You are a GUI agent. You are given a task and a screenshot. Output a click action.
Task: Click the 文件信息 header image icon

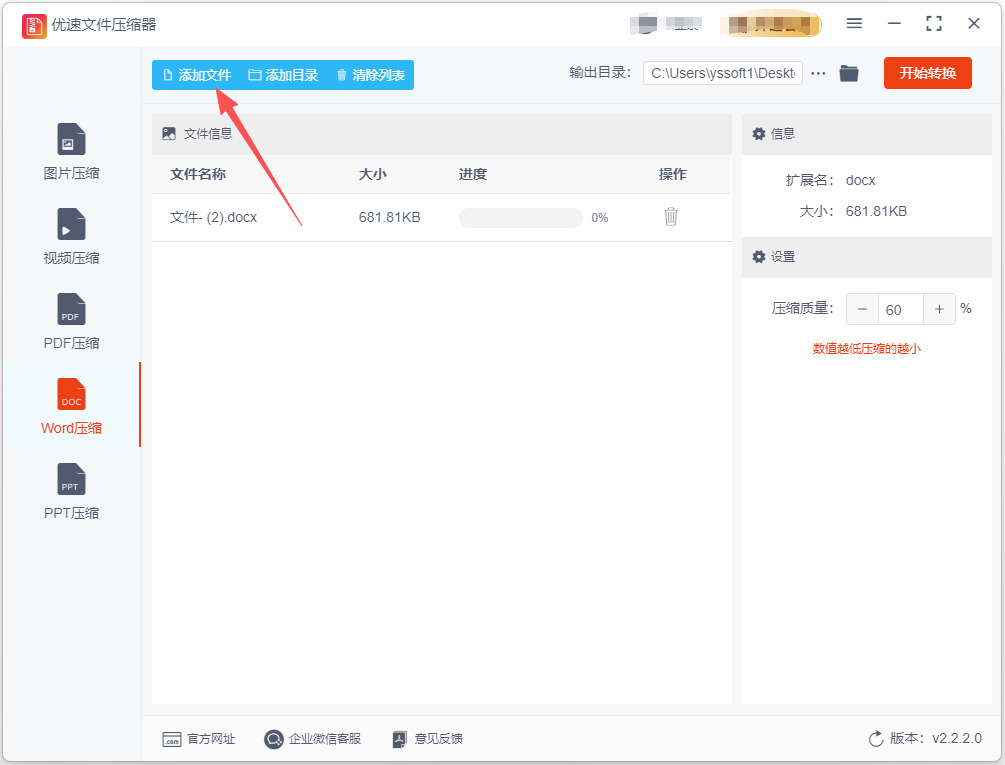tap(169, 133)
